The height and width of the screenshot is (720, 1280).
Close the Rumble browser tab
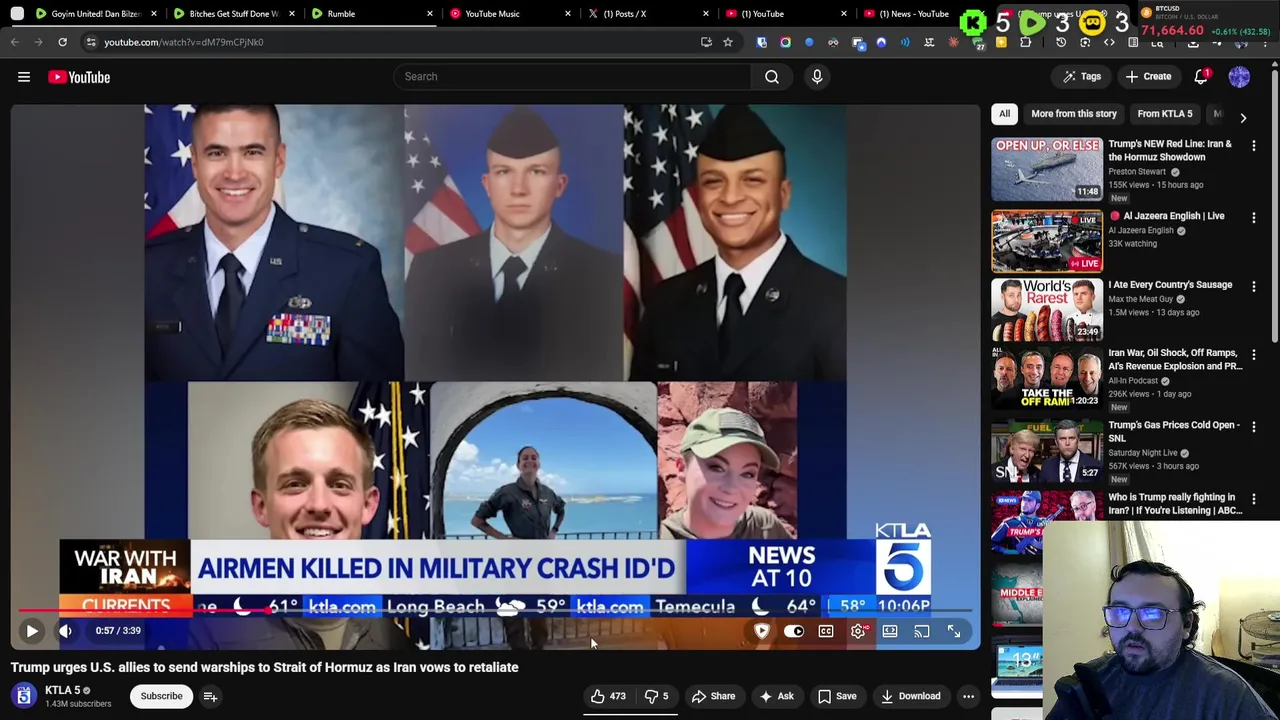pos(430,14)
